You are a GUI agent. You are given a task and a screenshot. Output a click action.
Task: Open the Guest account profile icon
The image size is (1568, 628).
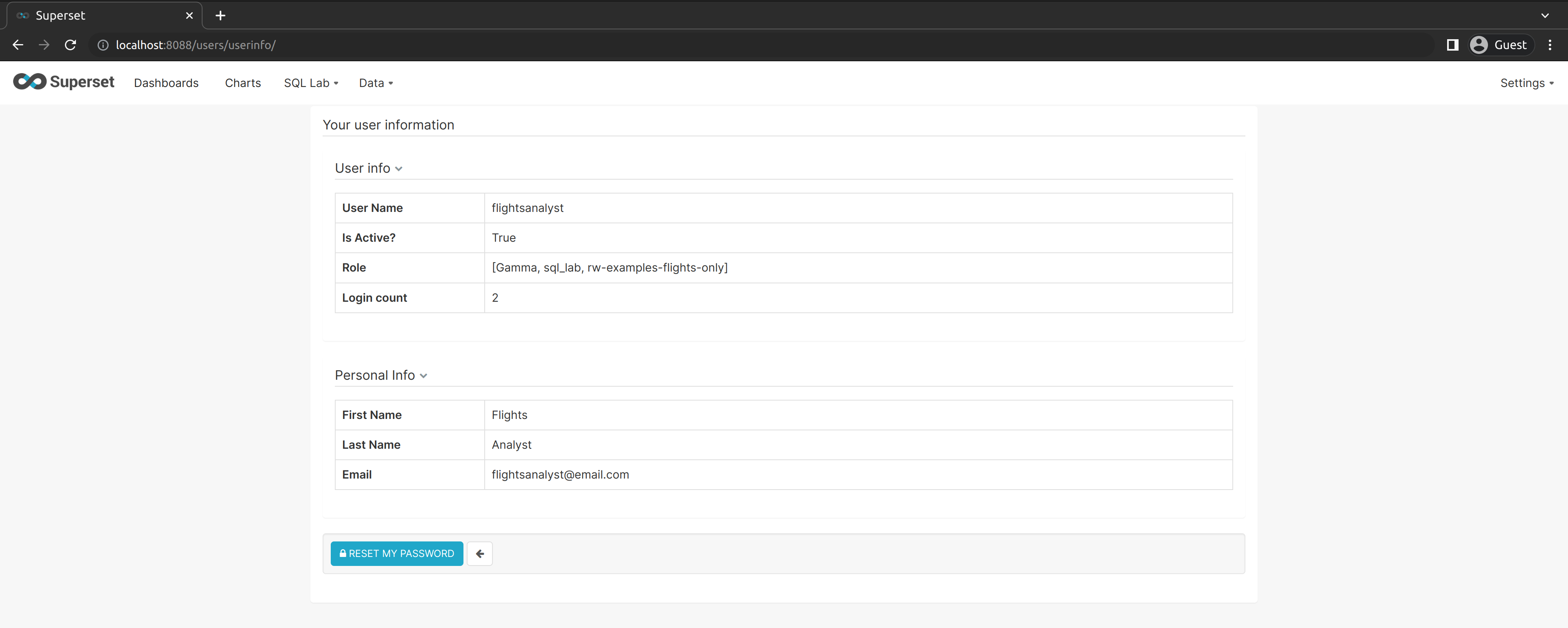[1479, 45]
